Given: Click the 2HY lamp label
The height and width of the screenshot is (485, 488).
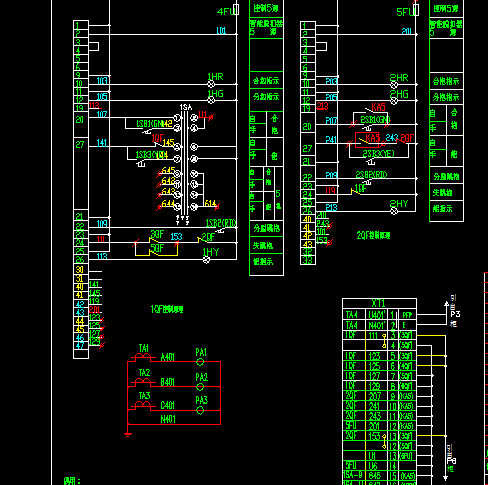Looking at the screenshot, I should pos(399,204).
